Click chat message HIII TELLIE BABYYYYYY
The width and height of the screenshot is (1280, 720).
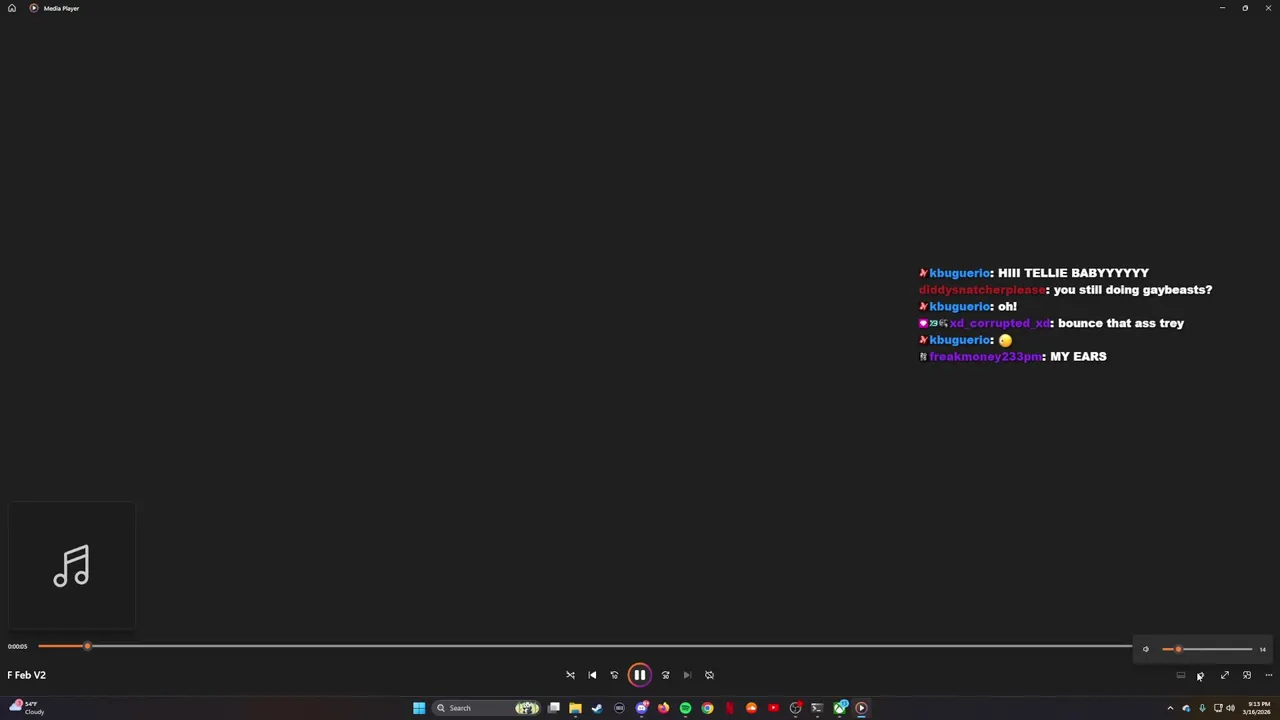point(1073,273)
